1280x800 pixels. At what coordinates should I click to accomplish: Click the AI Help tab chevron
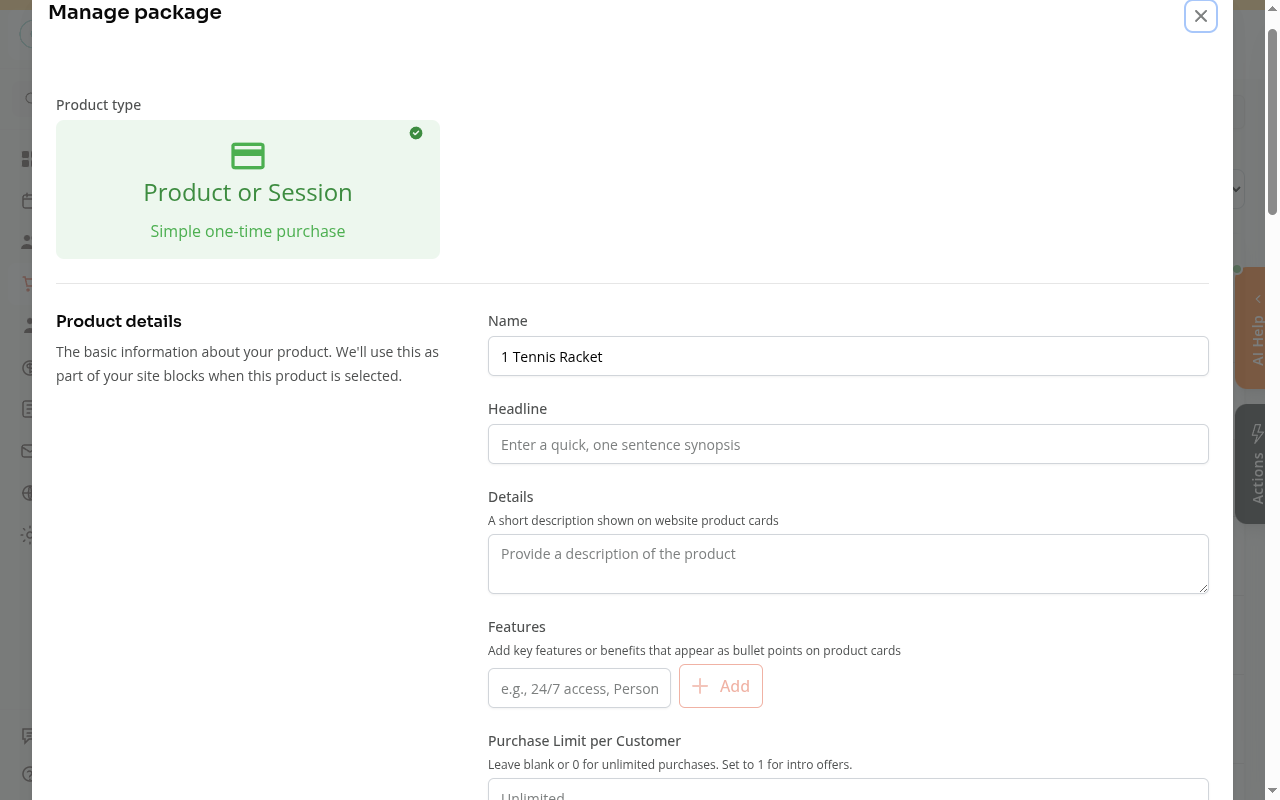tap(1258, 299)
